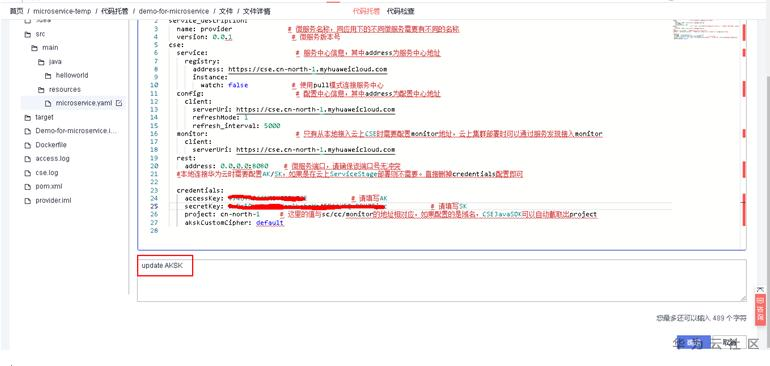Click the folder icon beside main
The width and height of the screenshot is (770, 366).
coord(34,48)
